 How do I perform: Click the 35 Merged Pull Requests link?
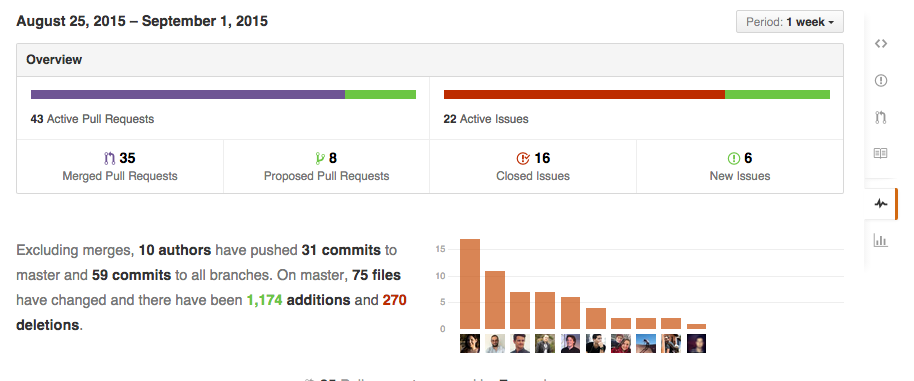pyautogui.click(x=120, y=167)
